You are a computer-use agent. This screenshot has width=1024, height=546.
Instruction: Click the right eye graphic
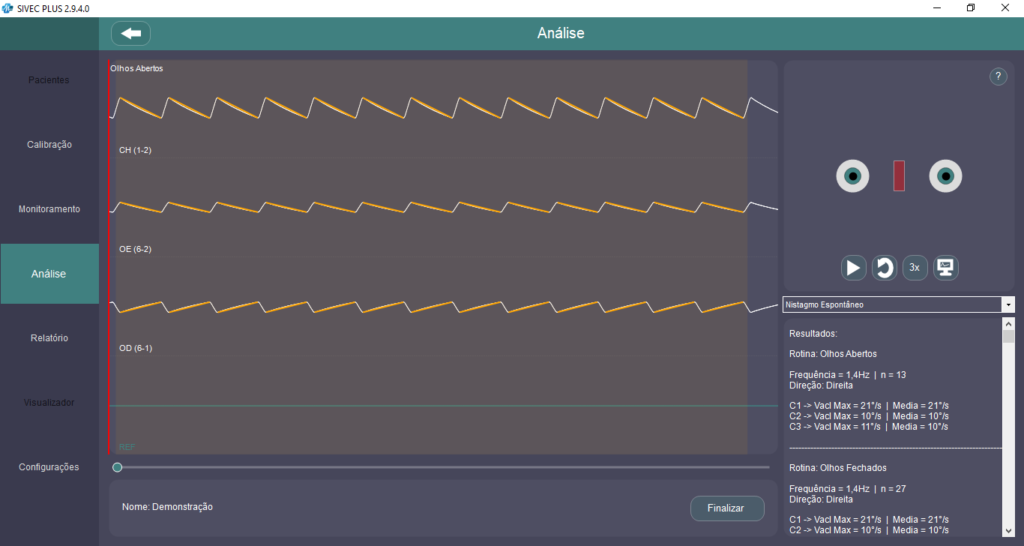pos(945,177)
